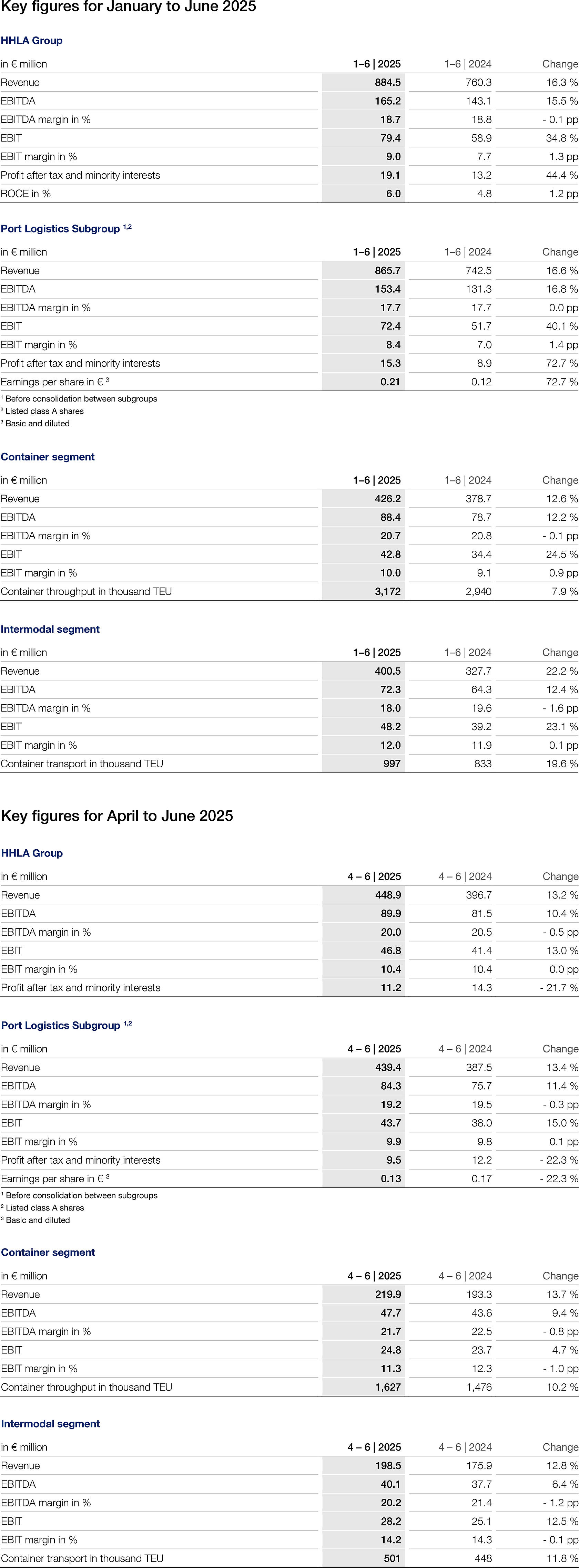Click HHLA Group half-year revenue value 884.5
Screen dimensions: 579x1568
coord(388,83)
